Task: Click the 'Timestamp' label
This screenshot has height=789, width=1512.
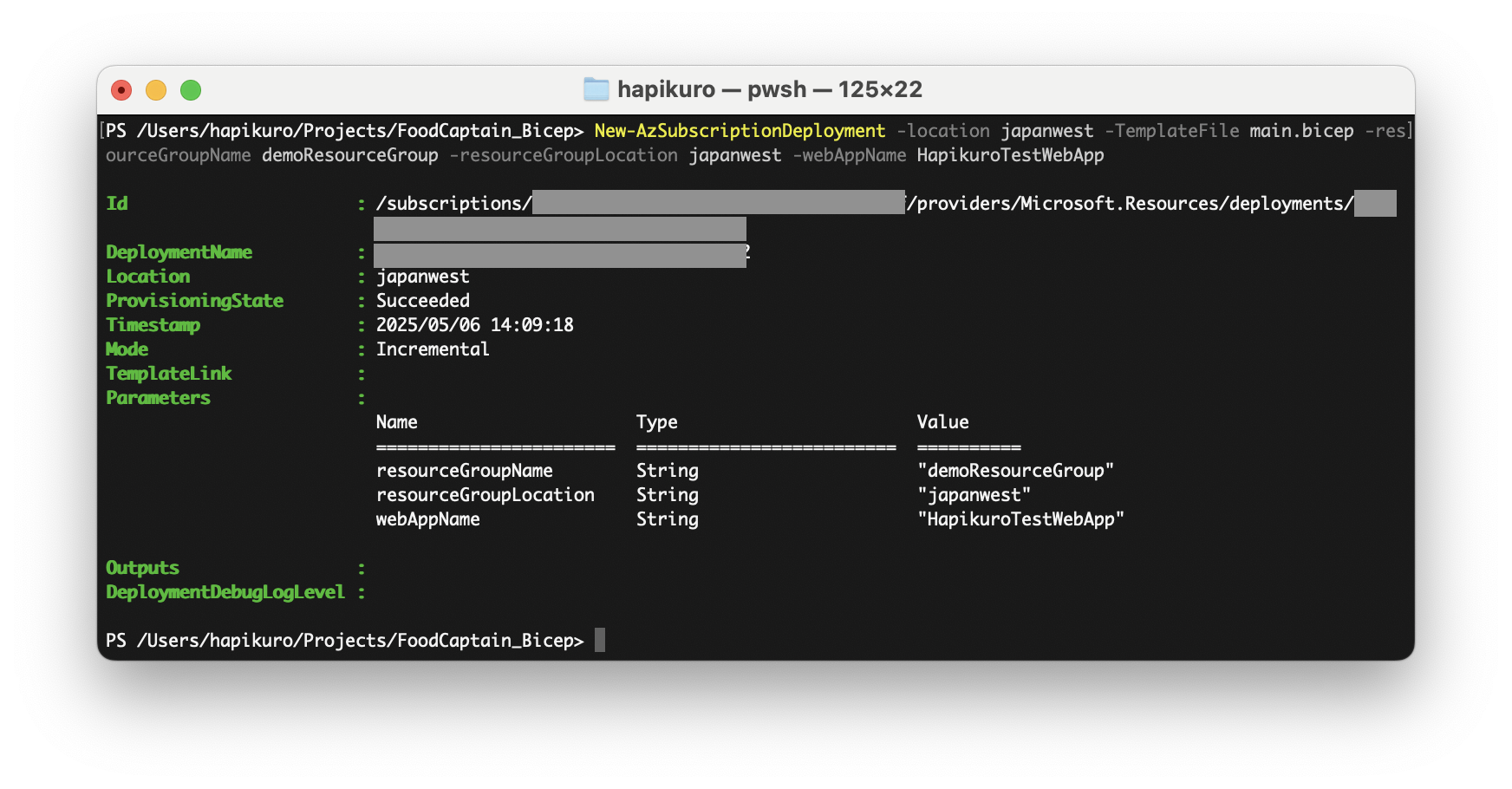Action: point(153,325)
